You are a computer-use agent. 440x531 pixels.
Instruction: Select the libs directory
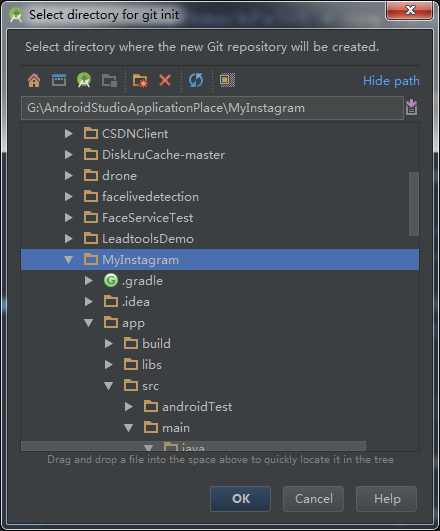tap(152, 365)
